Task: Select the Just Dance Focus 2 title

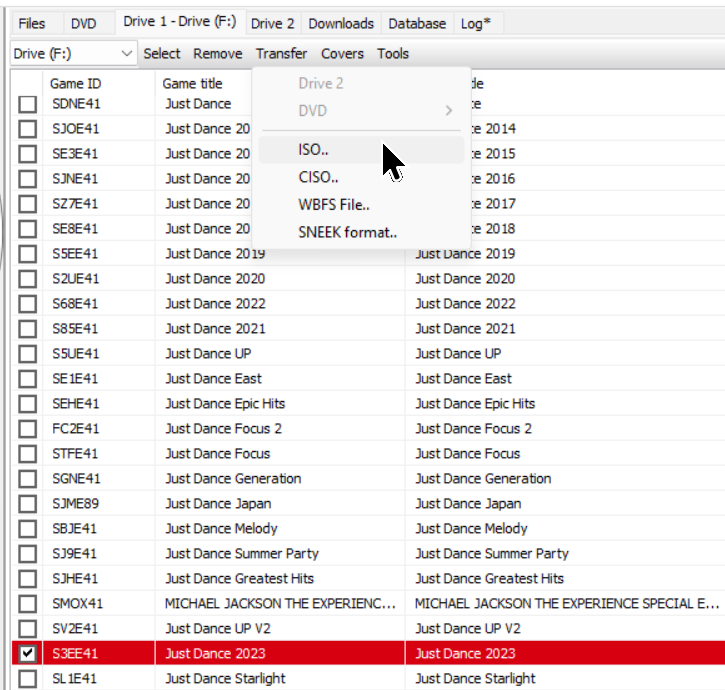Action: (224, 429)
